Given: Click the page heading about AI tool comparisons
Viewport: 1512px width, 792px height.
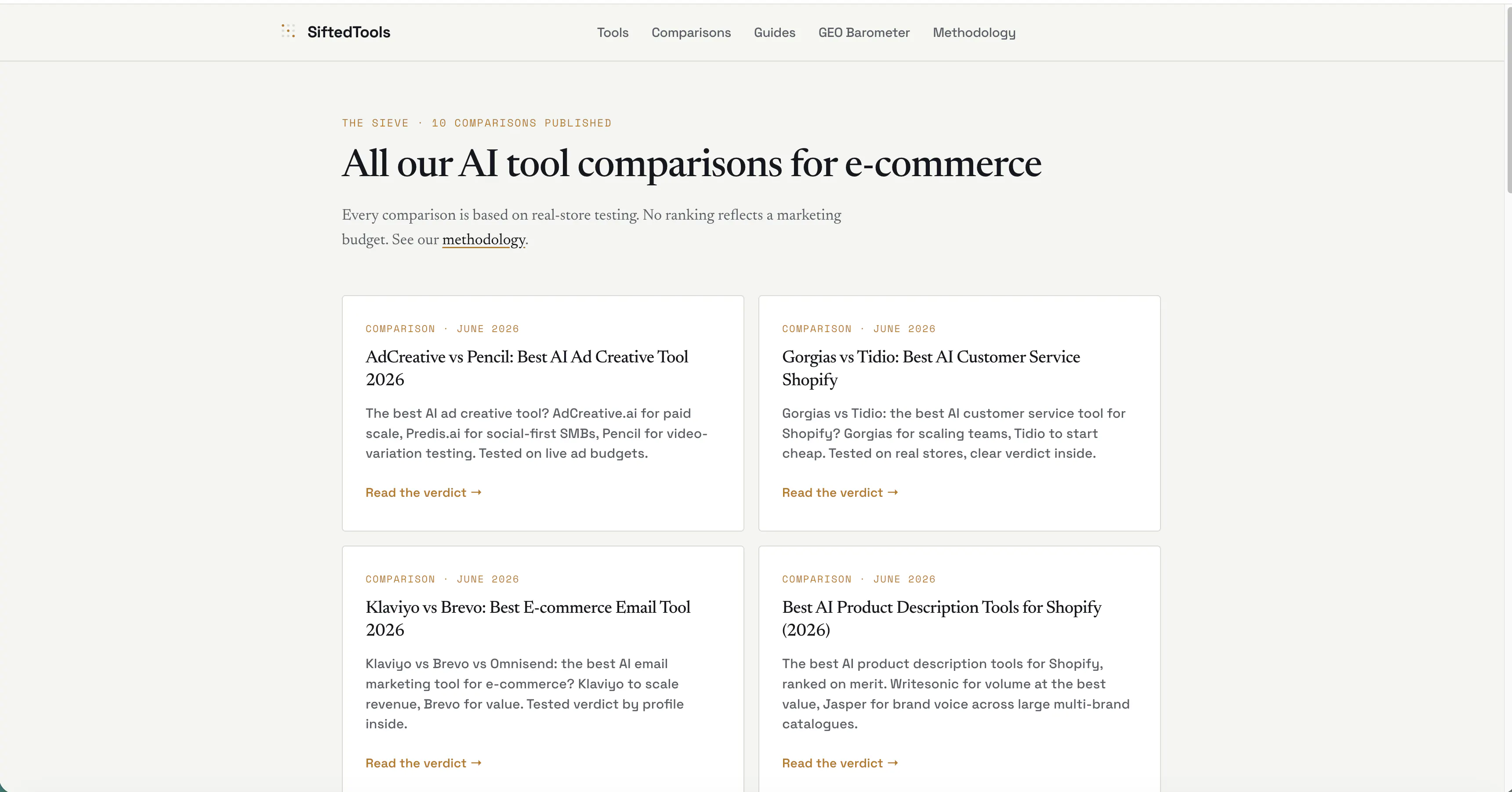Looking at the screenshot, I should 692,164.
